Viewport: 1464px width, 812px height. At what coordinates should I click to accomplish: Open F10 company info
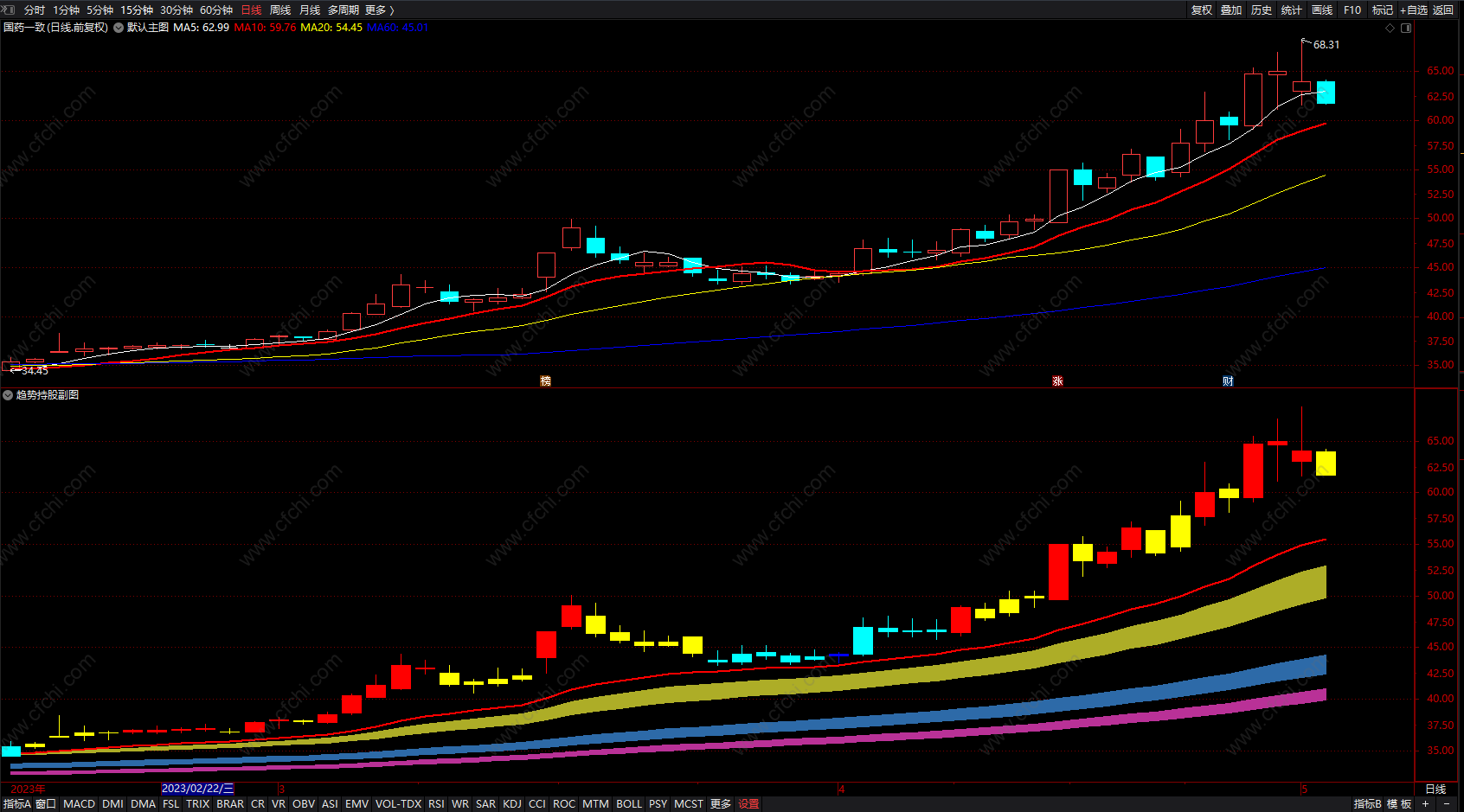click(1352, 10)
